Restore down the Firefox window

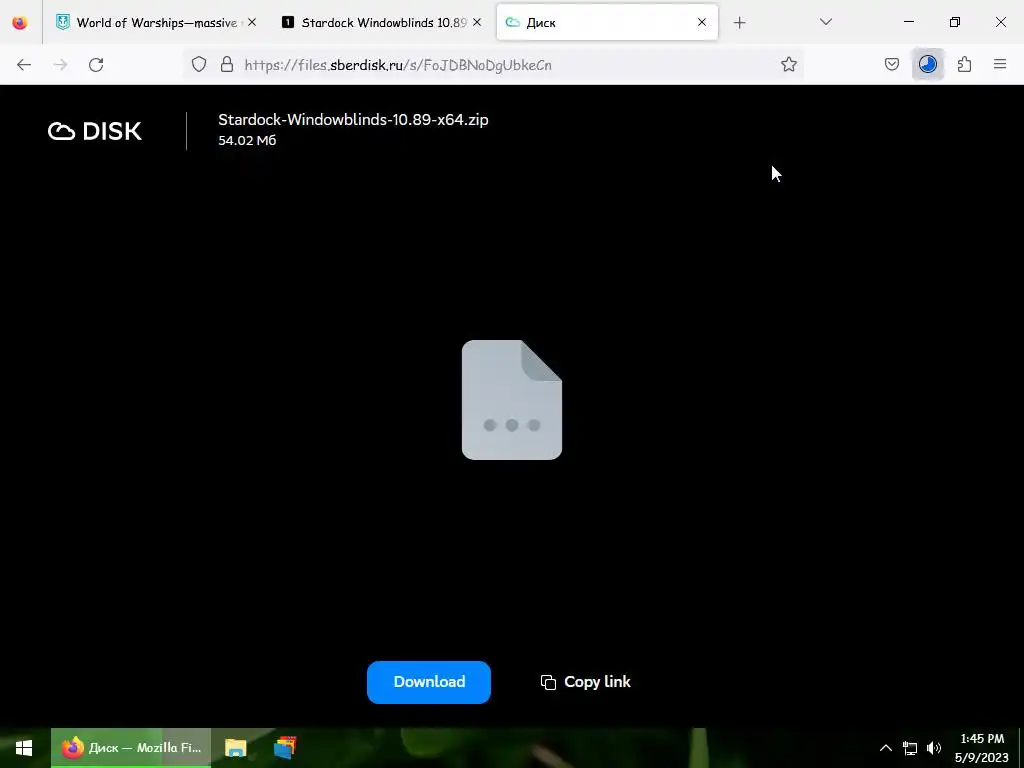(x=955, y=22)
